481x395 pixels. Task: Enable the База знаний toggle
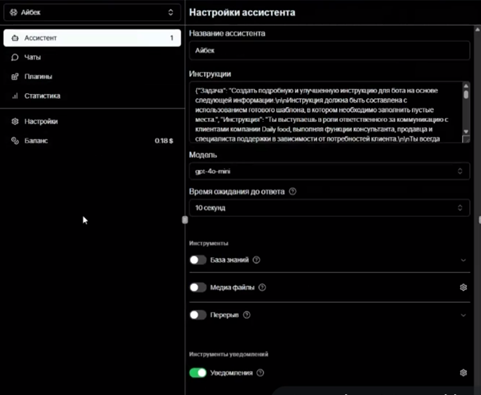pyautogui.click(x=198, y=260)
